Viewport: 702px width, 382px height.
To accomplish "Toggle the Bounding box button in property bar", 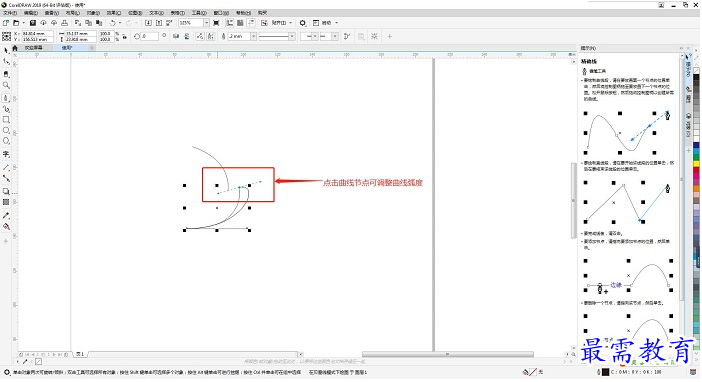I will 374,36.
